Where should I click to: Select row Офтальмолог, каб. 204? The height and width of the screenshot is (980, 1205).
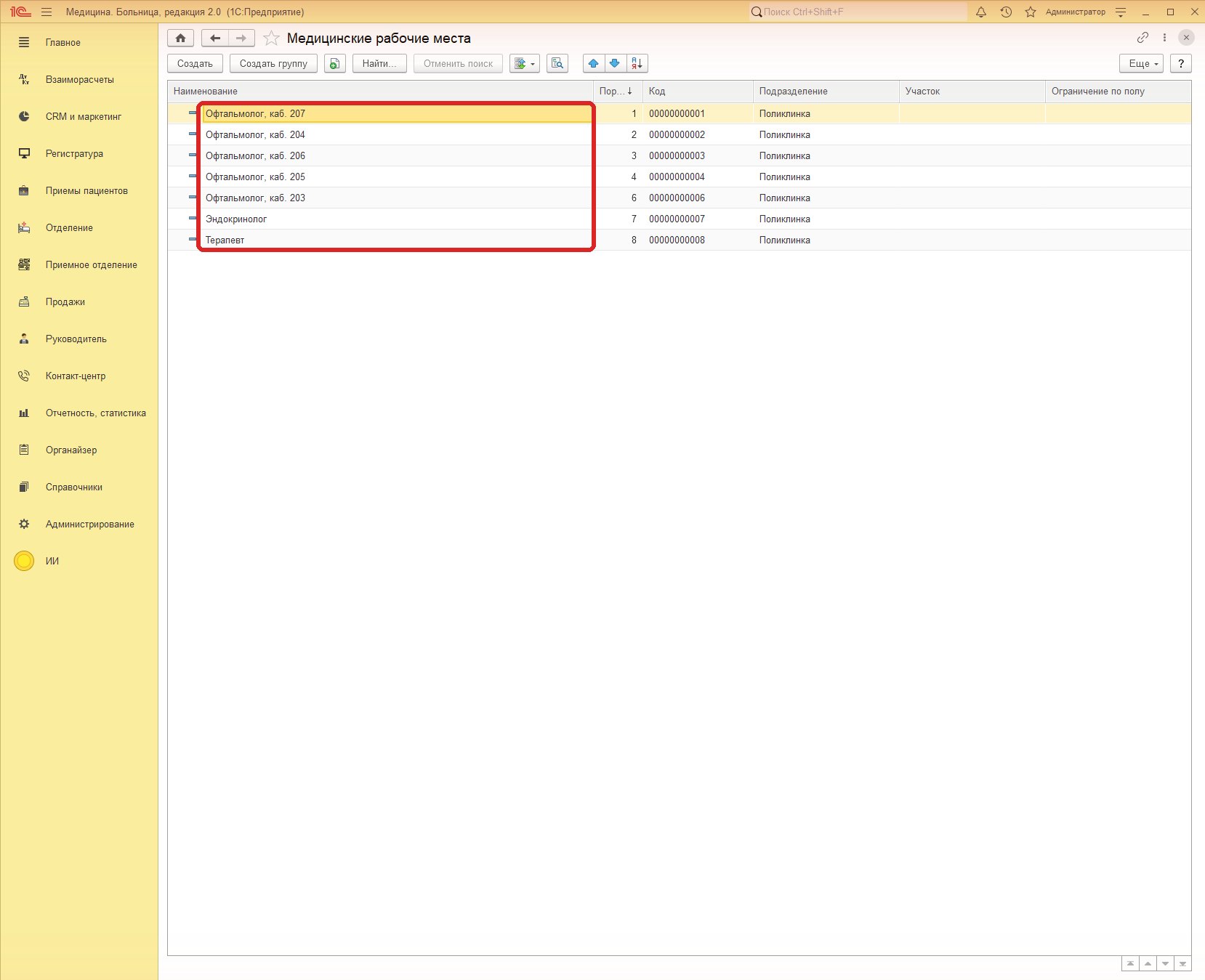pyautogui.click(x=679, y=134)
